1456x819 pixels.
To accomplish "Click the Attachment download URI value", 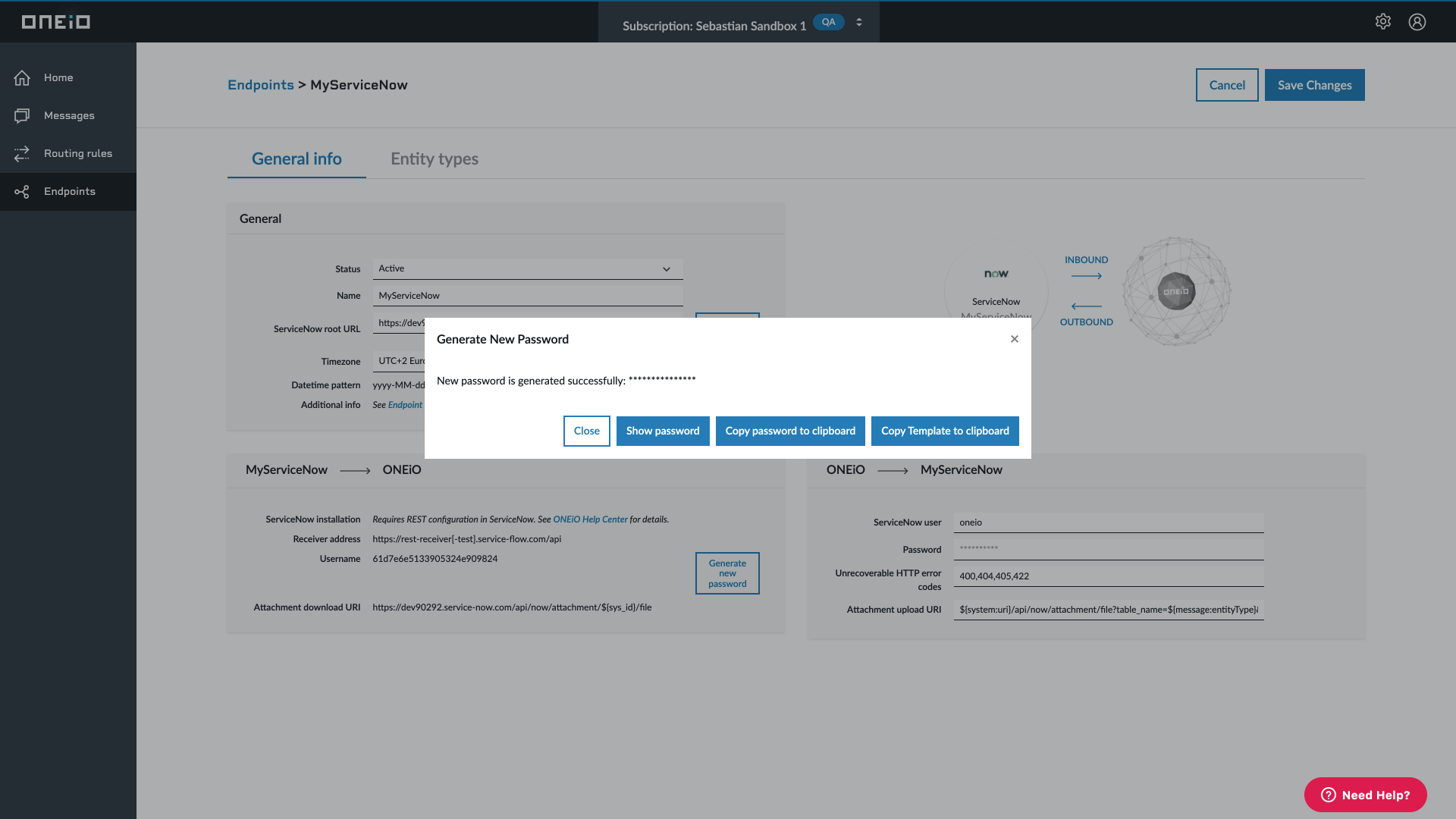I will (x=512, y=607).
